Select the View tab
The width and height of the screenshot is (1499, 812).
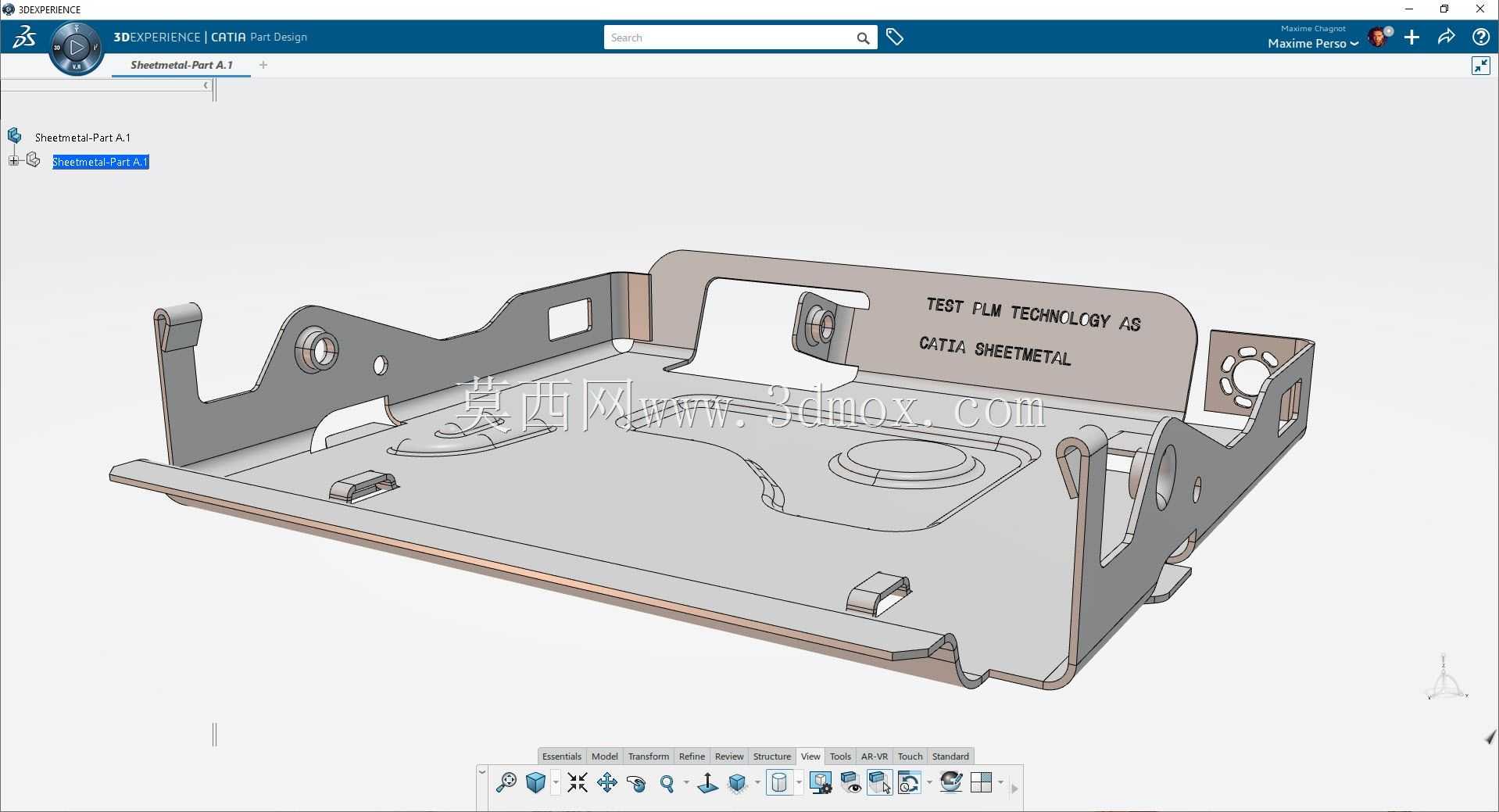(810, 757)
